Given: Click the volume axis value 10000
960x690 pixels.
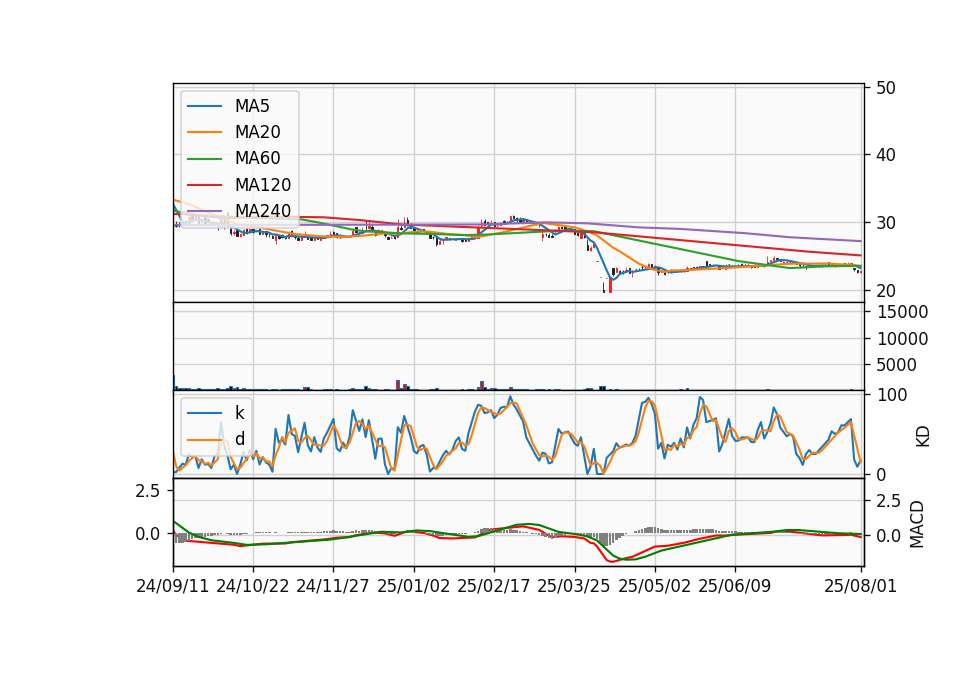Looking at the screenshot, I should 902,339.
